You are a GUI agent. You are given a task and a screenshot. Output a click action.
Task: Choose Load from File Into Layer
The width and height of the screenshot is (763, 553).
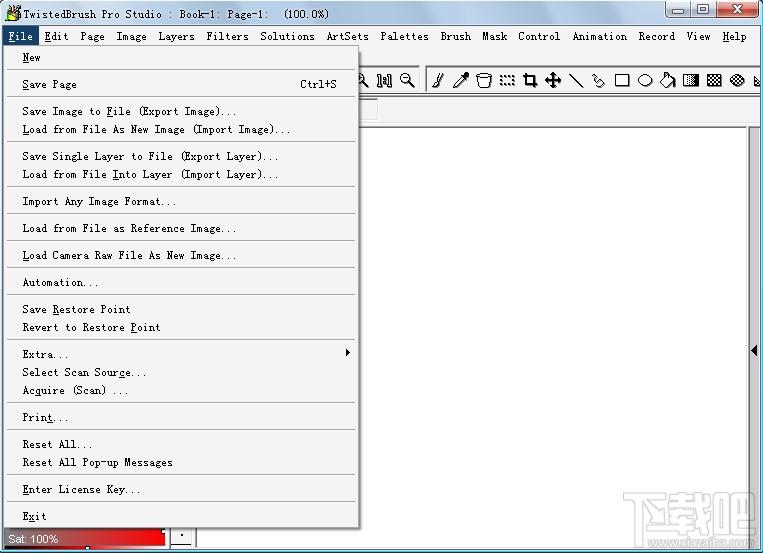pyautogui.click(x=181, y=174)
